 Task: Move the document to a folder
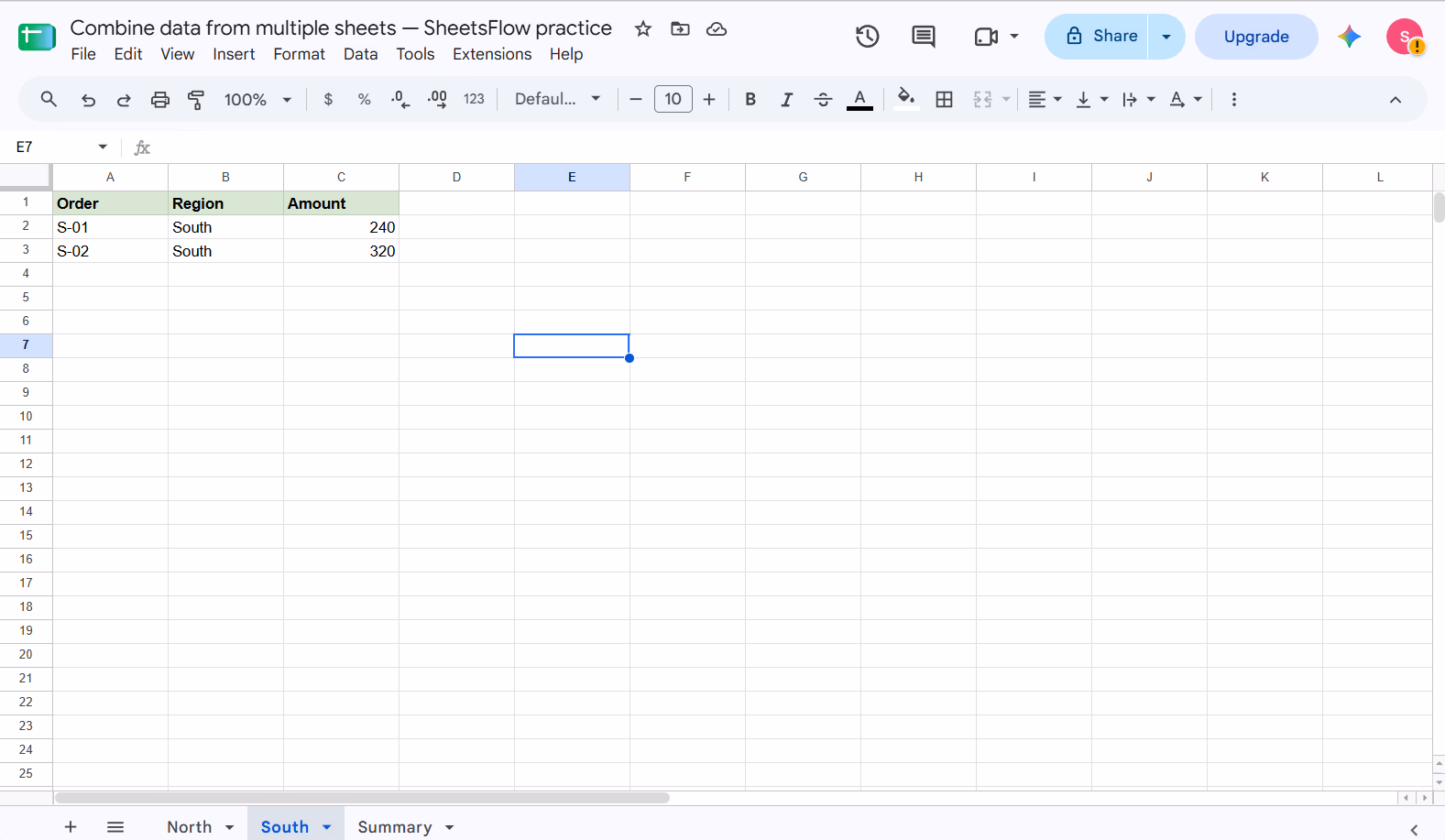[x=680, y=28]
